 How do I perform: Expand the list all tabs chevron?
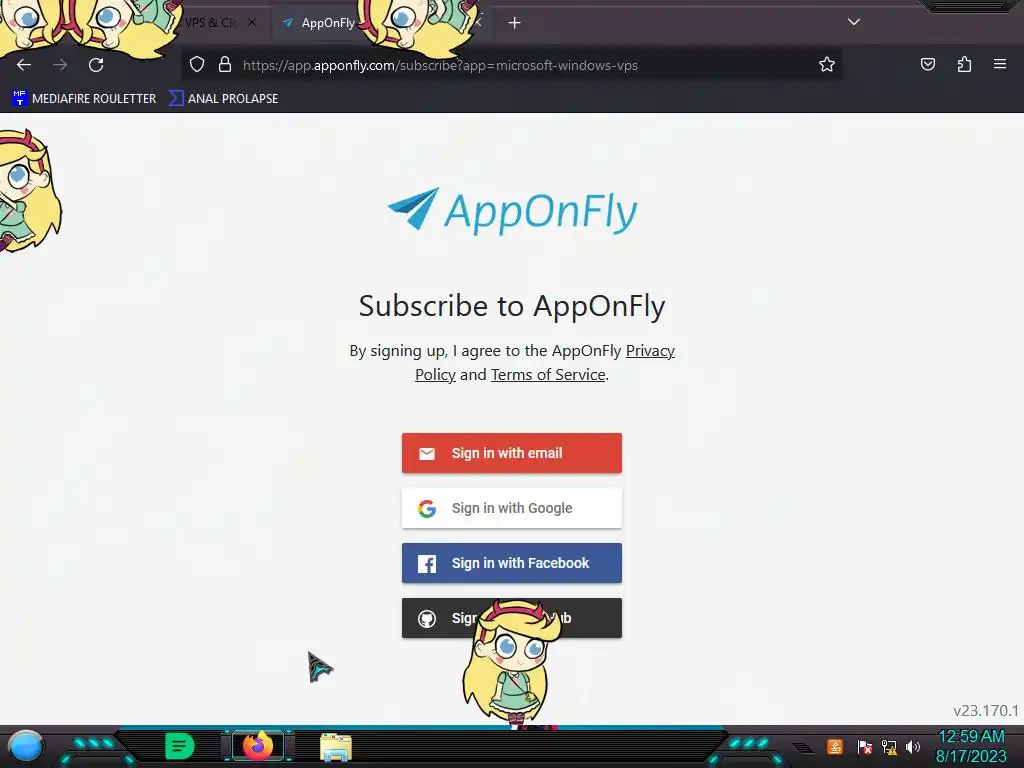[854, 22]
